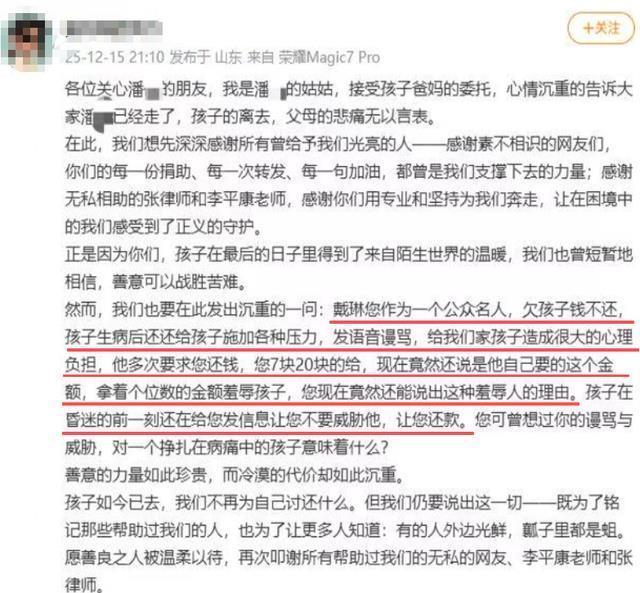640x593 pixels.
Task: Click the final line 律师。
Action: click(83, 584)
